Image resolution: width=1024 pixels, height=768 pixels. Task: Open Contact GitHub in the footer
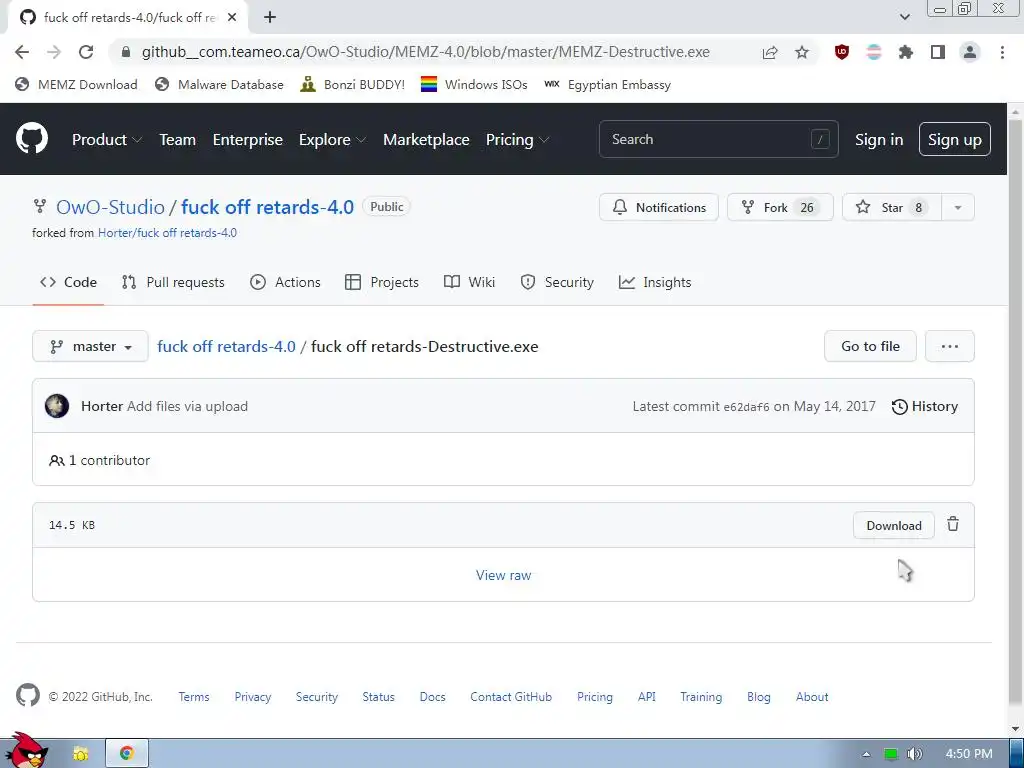[511, 697]
